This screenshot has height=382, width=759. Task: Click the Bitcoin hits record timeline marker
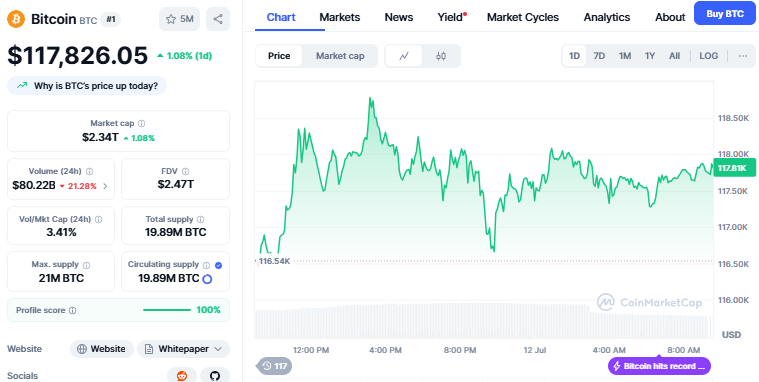click(x=659, y=366)
